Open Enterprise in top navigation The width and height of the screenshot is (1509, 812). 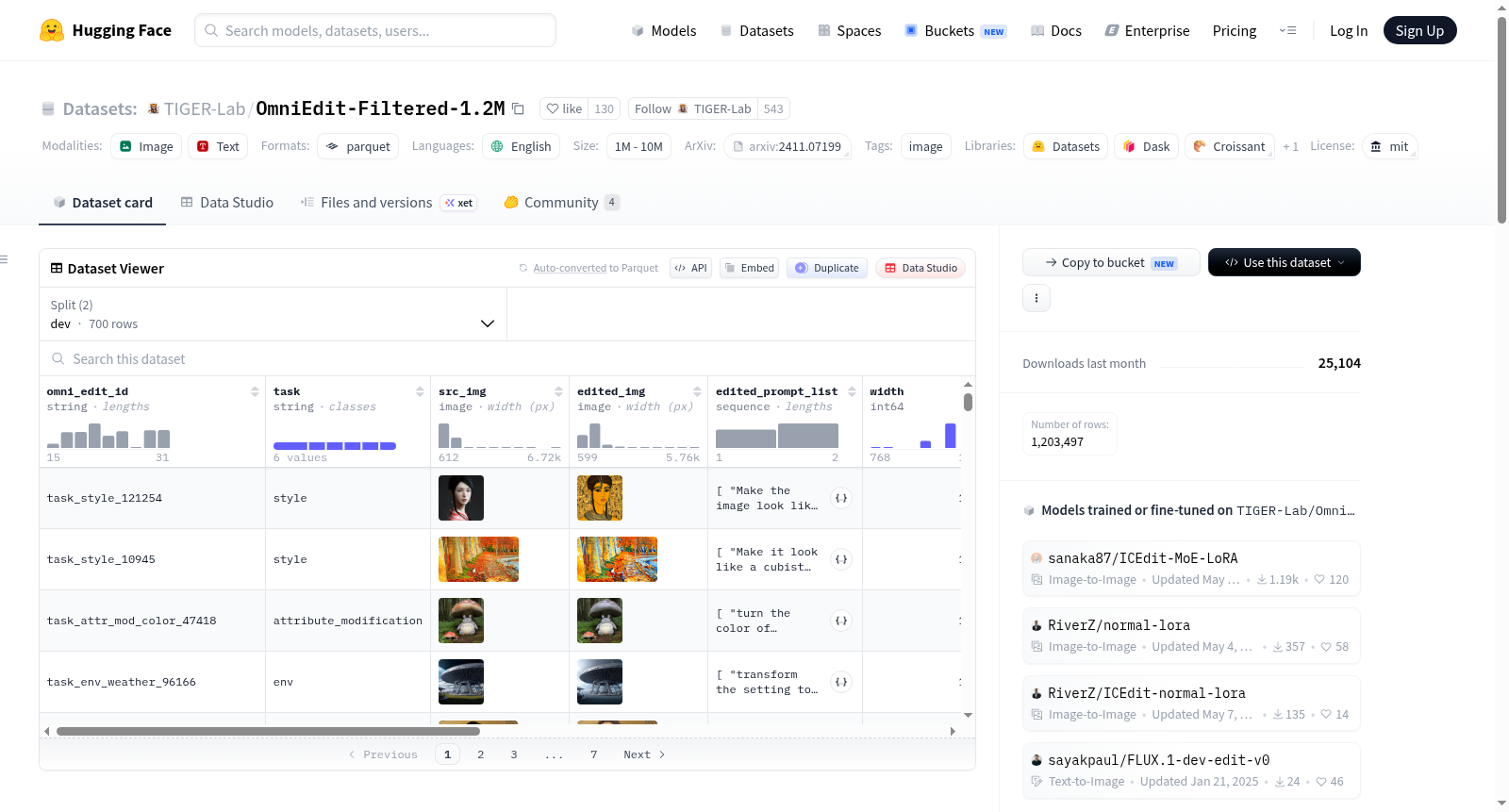click(1147, 30)
